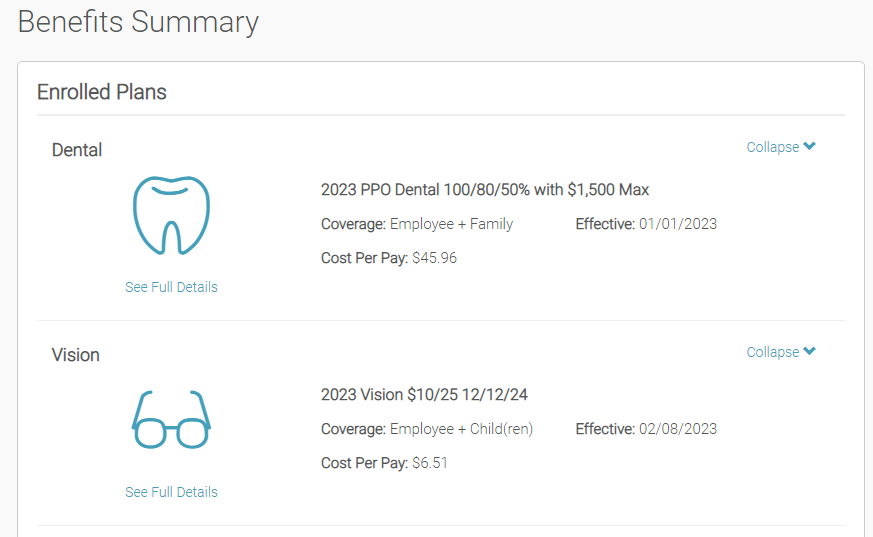Click Vision cost per pay $6.51
The height and width of the screenshot is (537, 873).
pyautogui.click(x=430, y=462)
